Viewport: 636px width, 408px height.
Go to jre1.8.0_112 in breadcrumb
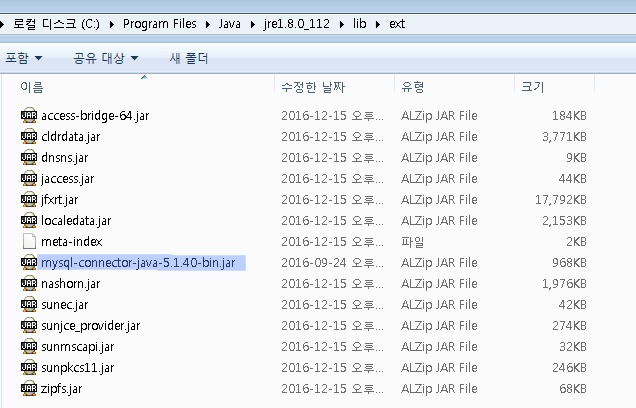click(x=296, y=24)
